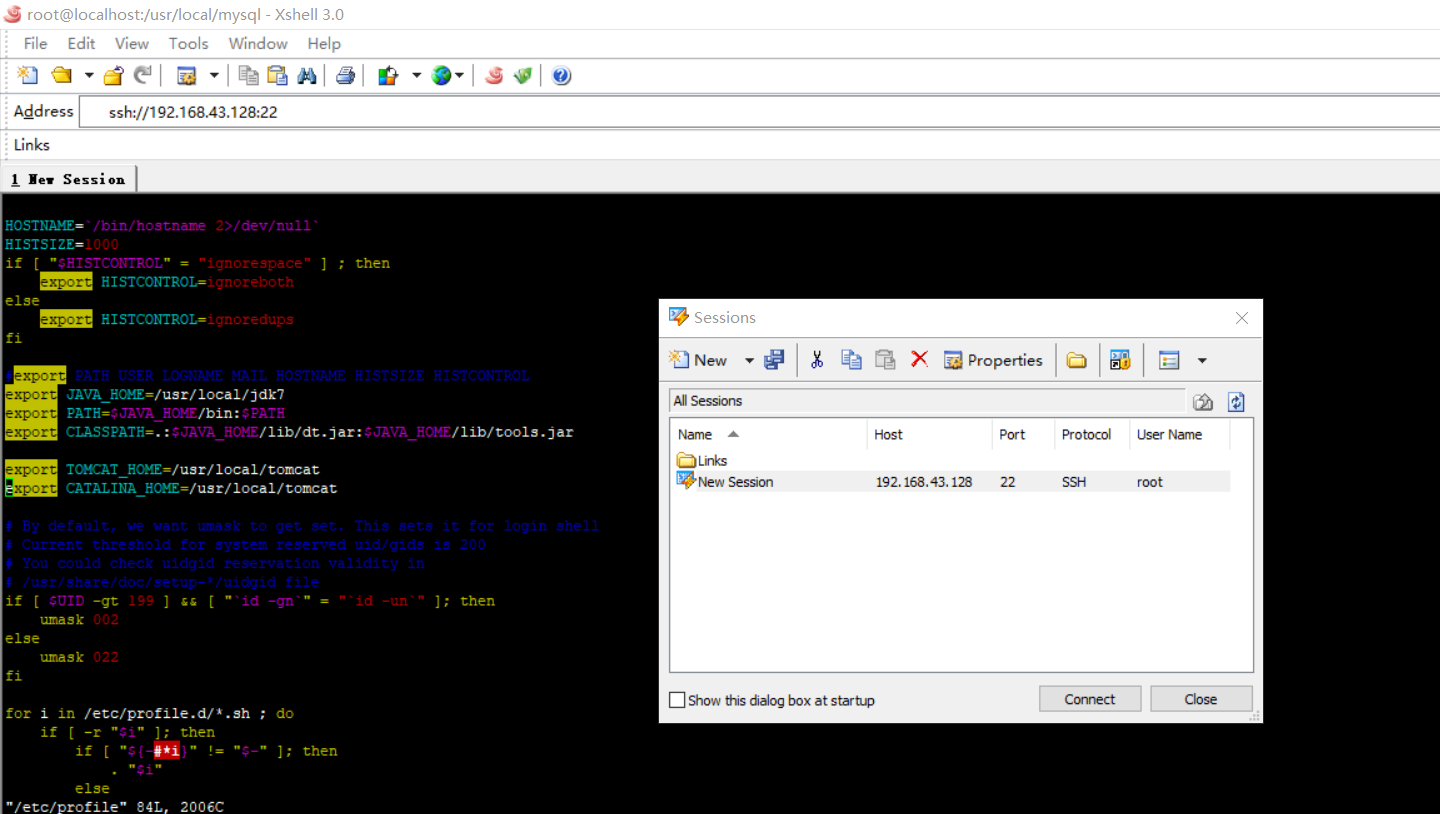The image size is (1440, 814).
Task: Click the printer icon
Action: point(345,75)
